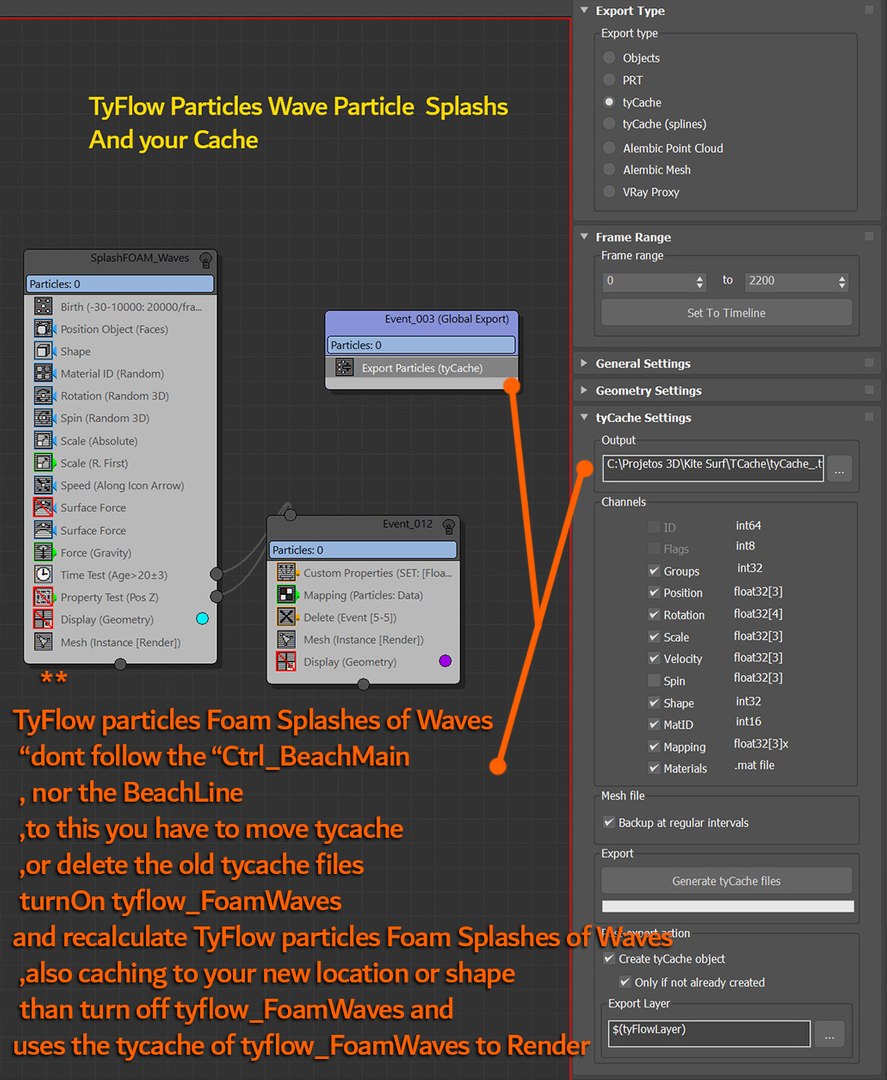This screenshot has height=1080, width=887.
Task: Collapse the Export Type rollout
Action: coord(584,10)
